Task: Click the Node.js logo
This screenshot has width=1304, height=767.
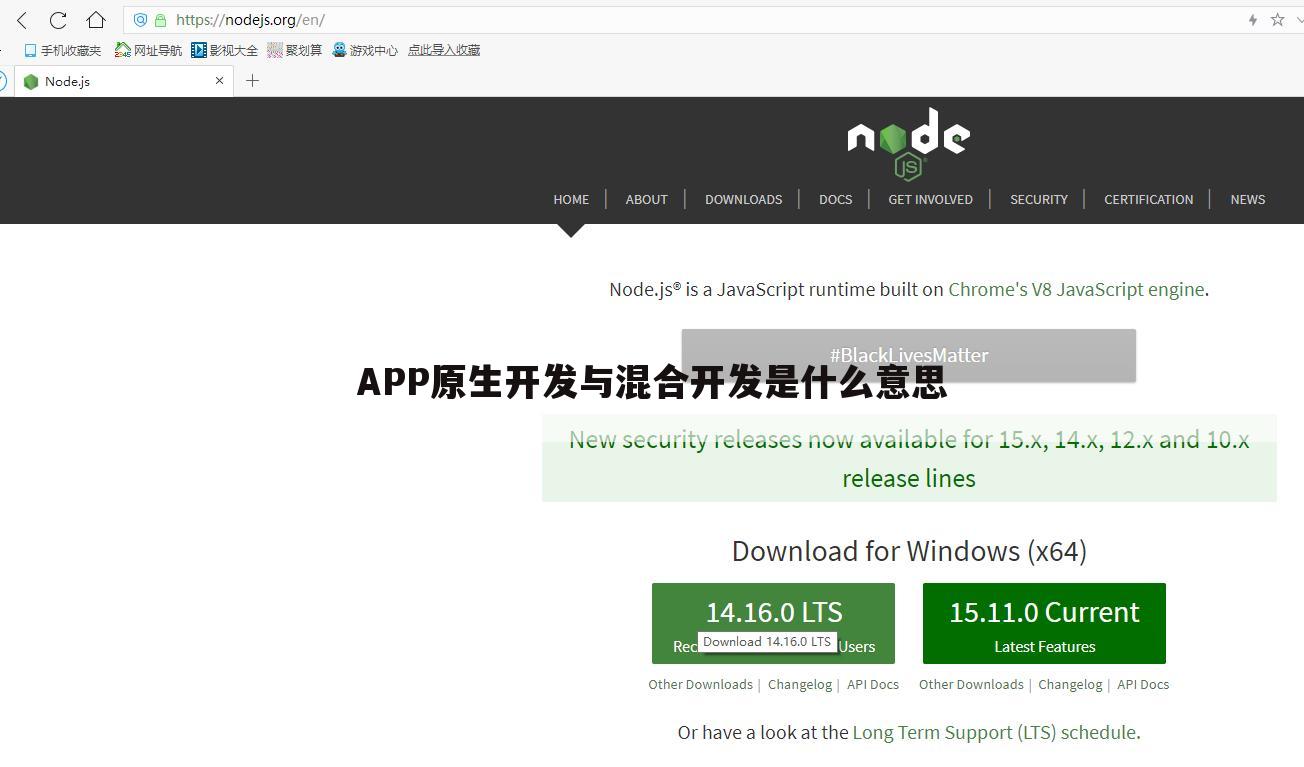Action: (908, 143)
